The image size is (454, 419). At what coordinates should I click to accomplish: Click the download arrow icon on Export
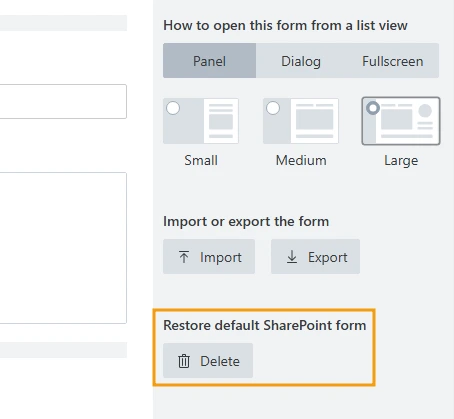pyautogui.click(x=292, y=257)
